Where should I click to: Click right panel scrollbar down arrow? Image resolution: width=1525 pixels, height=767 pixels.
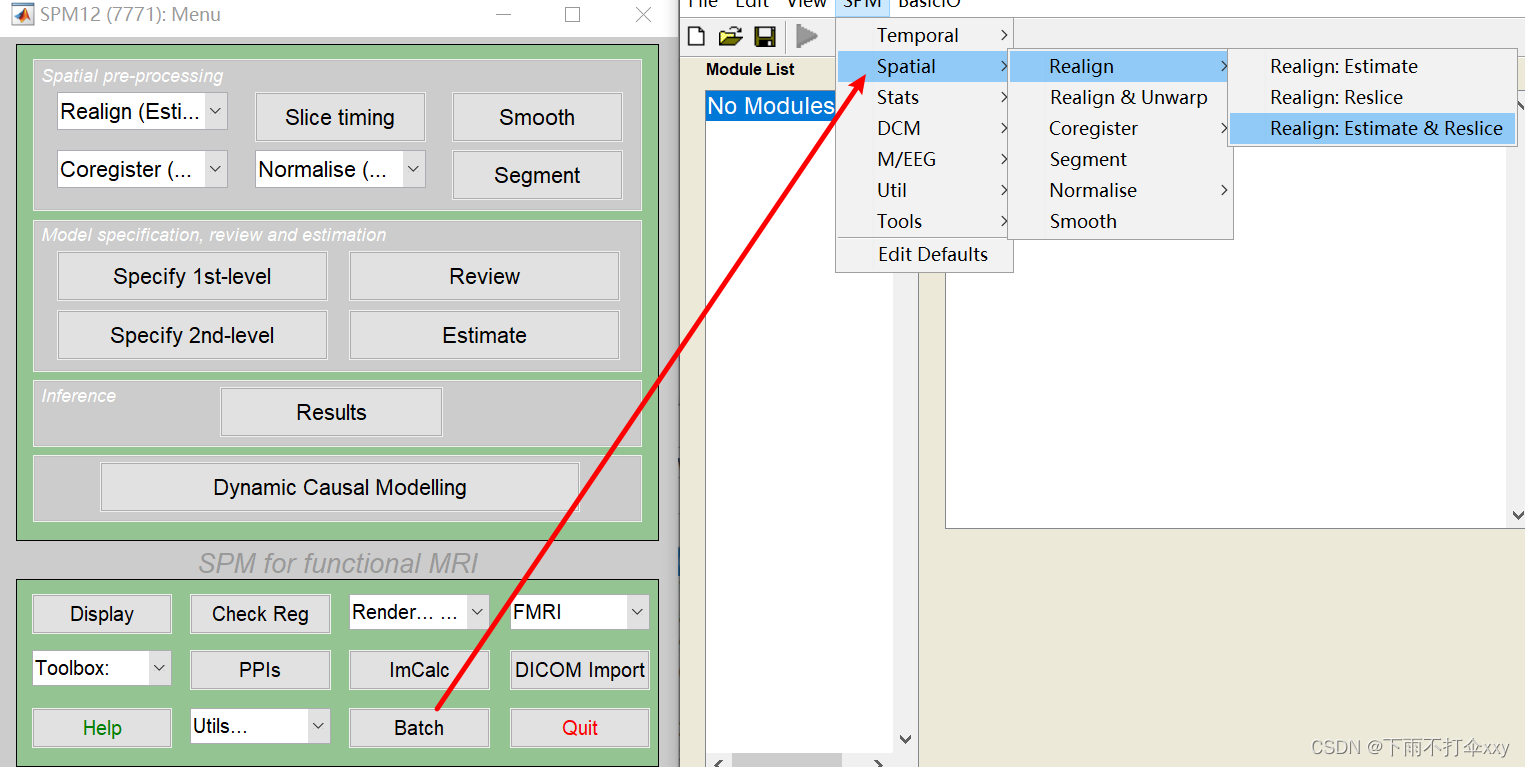click(1517, 515)
